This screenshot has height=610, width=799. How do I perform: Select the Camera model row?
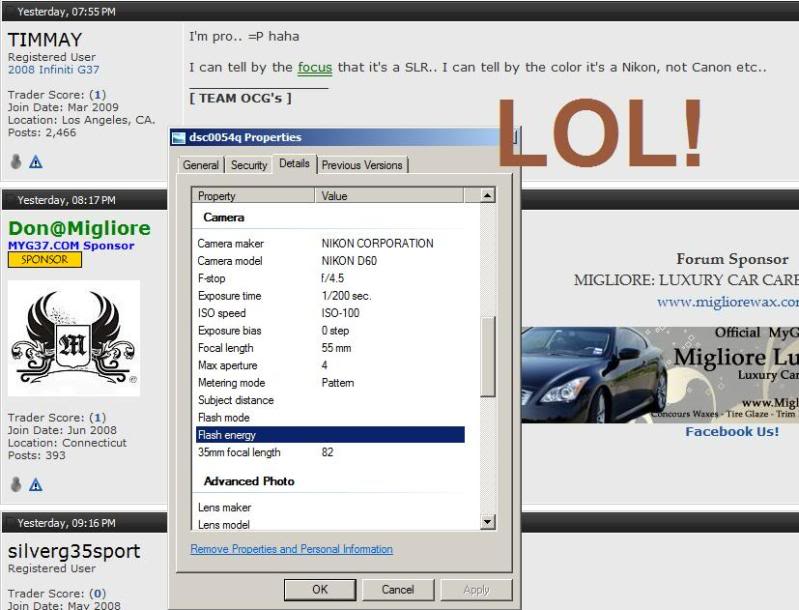330,261
